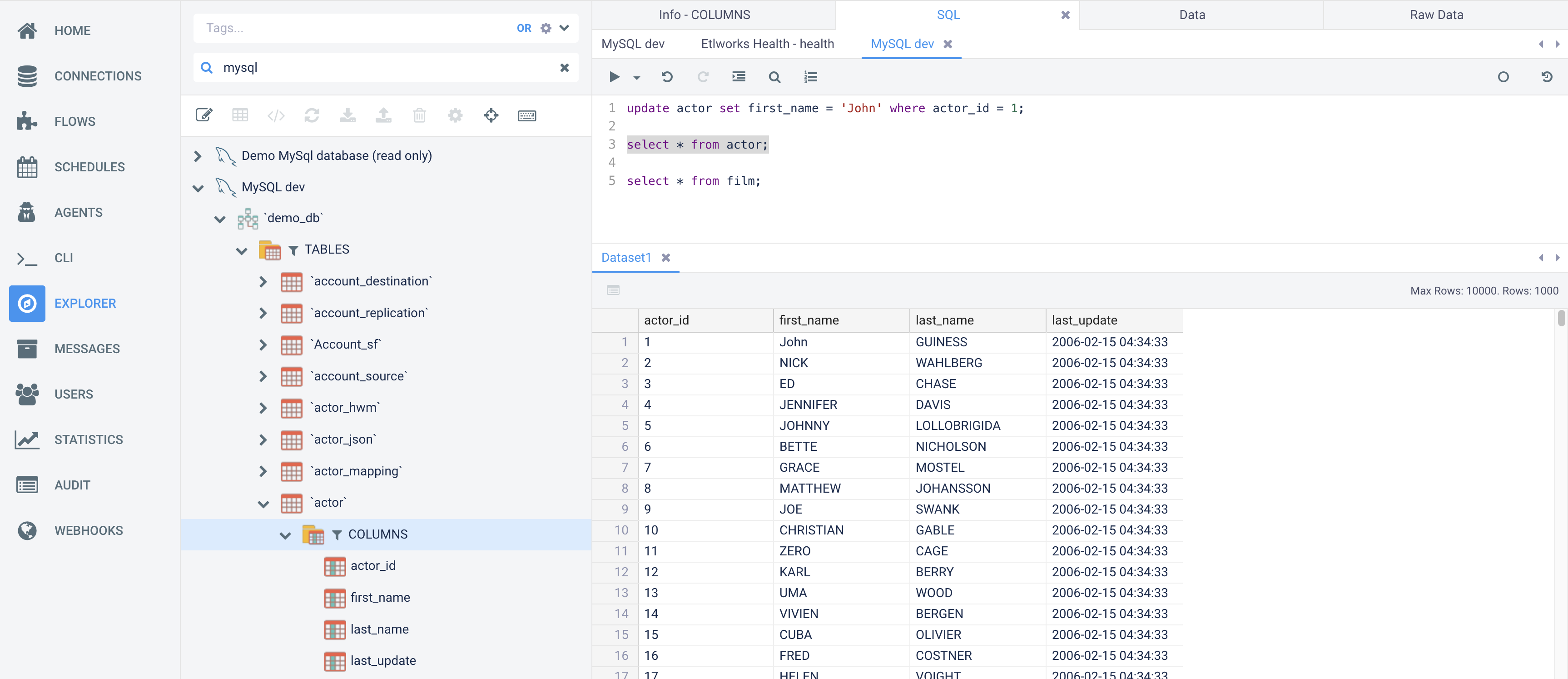Open the code view icon in Explorer toolbar
Viewport: 1568px width, 679px height.
276,115
